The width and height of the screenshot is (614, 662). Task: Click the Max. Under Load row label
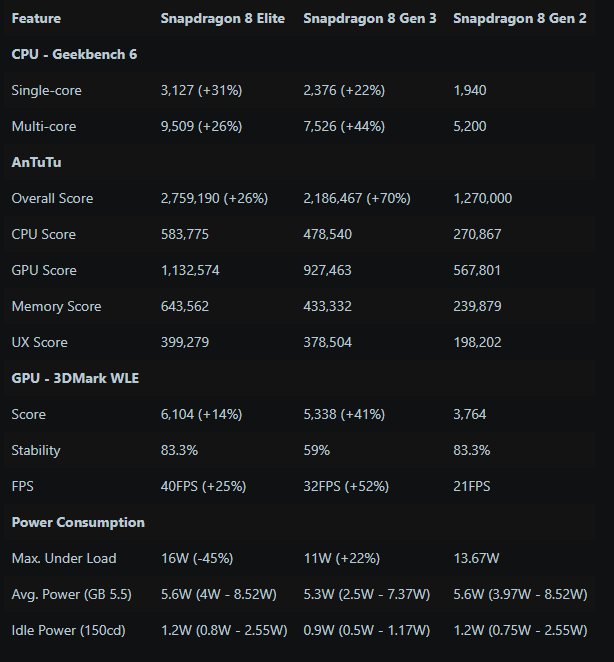pos(64,558)
